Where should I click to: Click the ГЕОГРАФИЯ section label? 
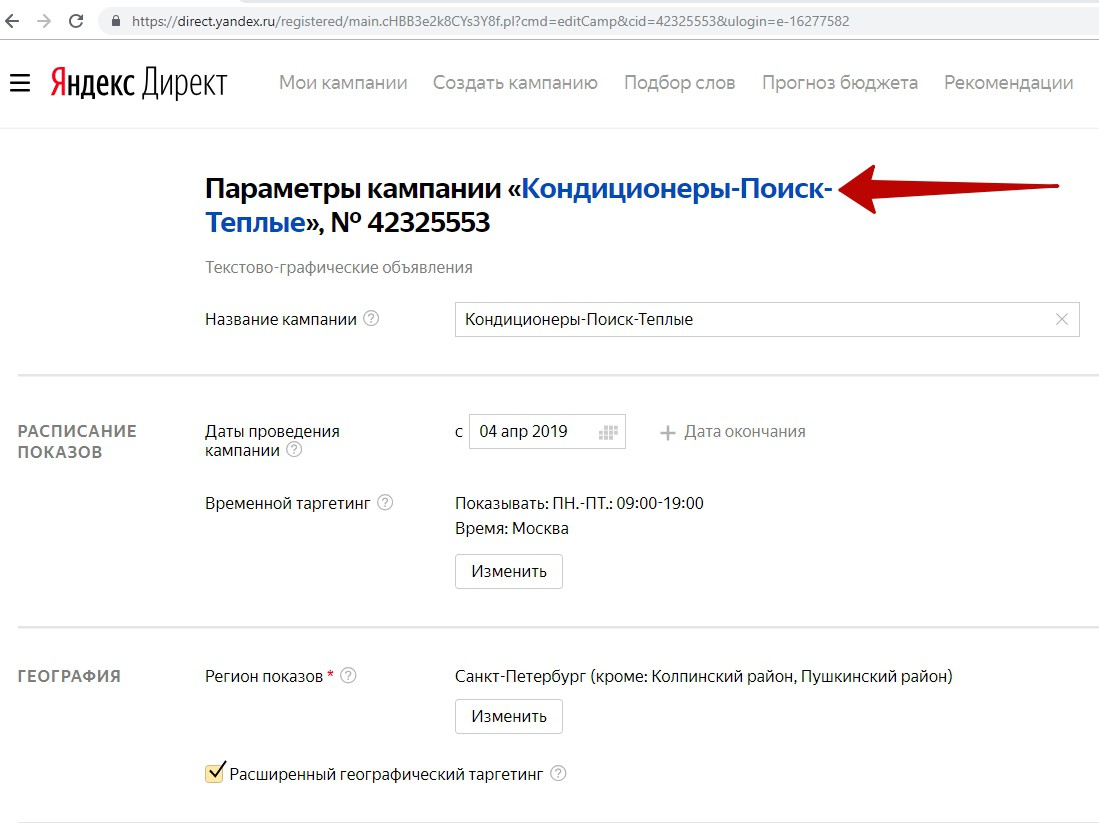tap(69, 676)
